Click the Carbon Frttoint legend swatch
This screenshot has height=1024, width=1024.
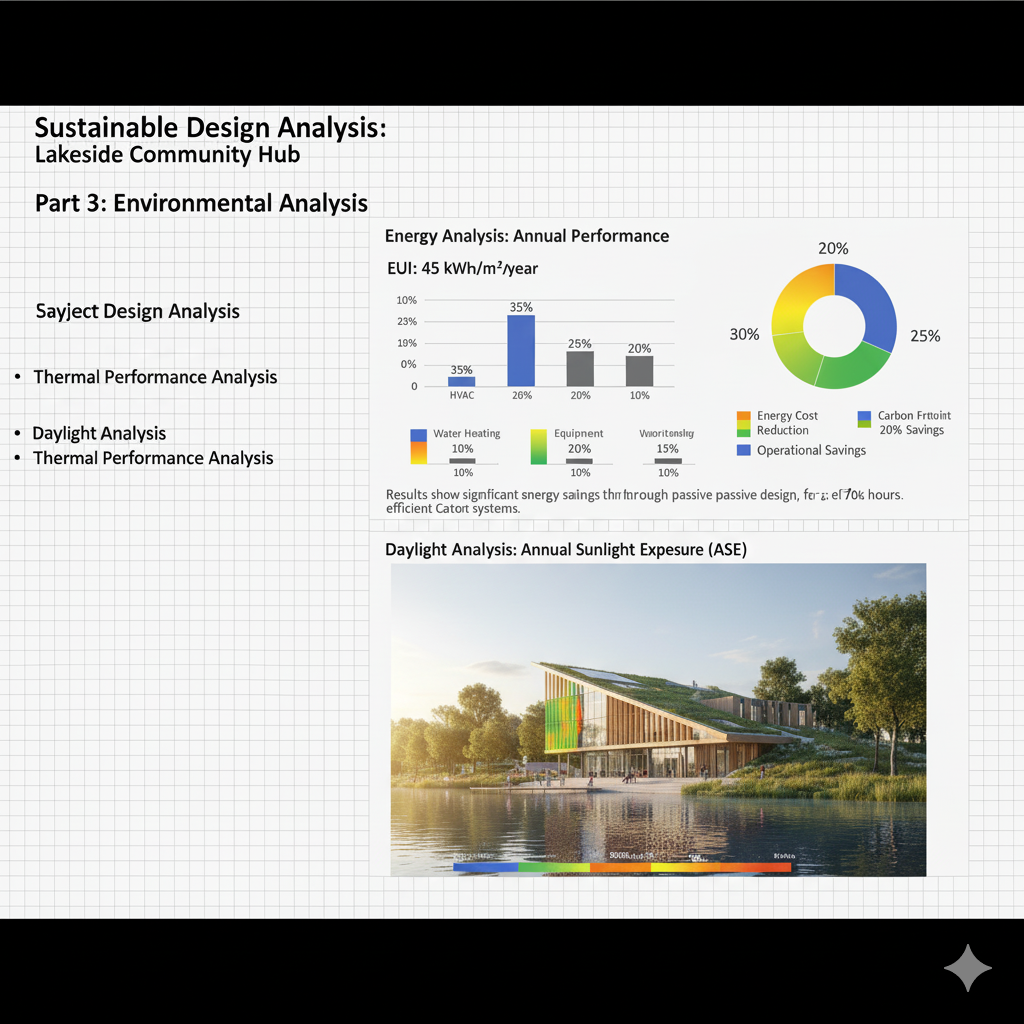pyautogui.click(x=864, y=419)
